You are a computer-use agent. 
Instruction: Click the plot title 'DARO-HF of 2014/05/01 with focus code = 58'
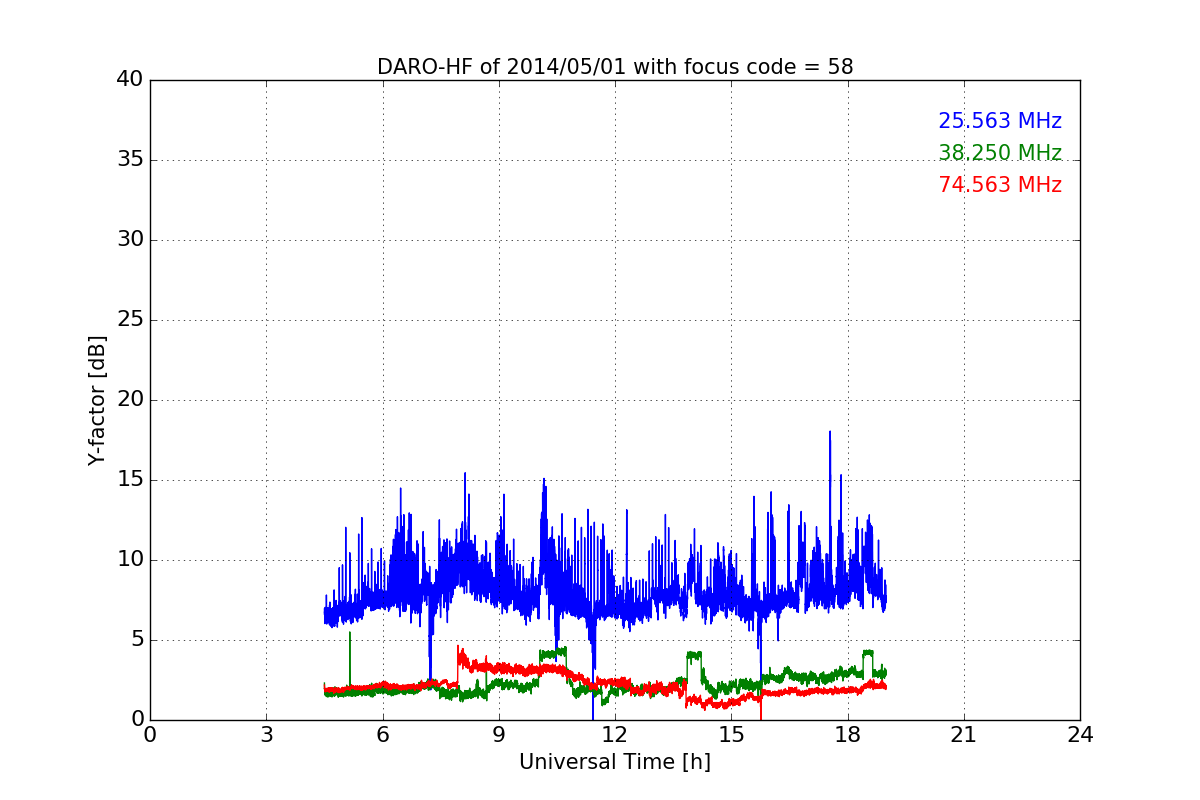point(615,67)
